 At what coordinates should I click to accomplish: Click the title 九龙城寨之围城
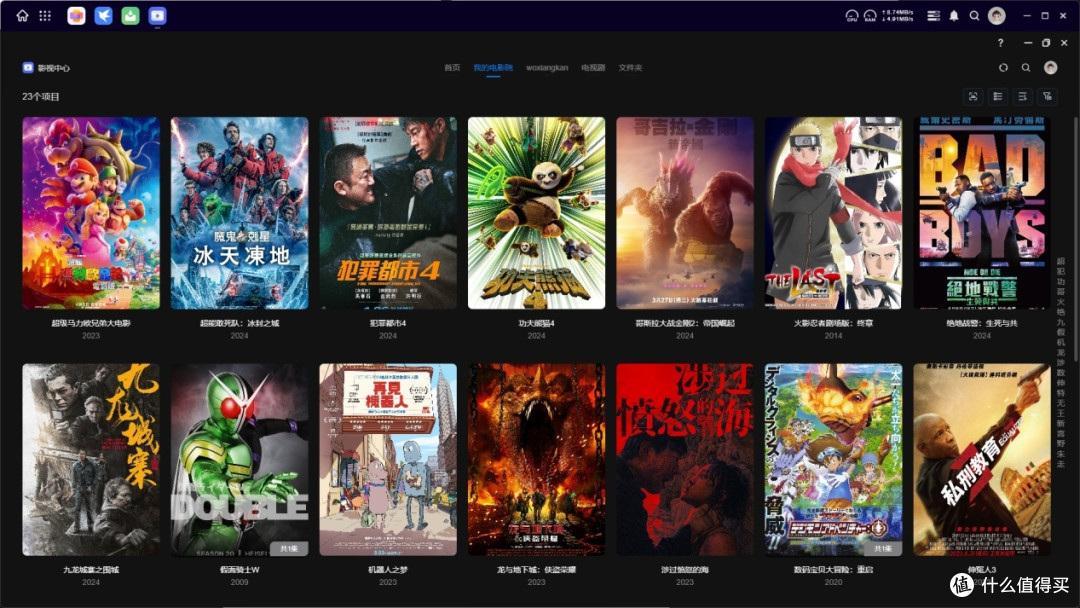click(91, 569)
